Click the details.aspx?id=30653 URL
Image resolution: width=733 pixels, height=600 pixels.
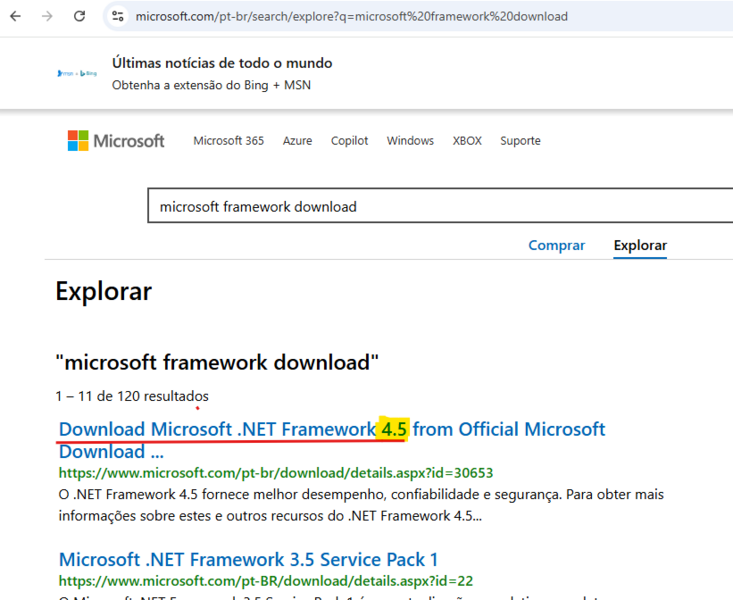[x=276, y=473]
